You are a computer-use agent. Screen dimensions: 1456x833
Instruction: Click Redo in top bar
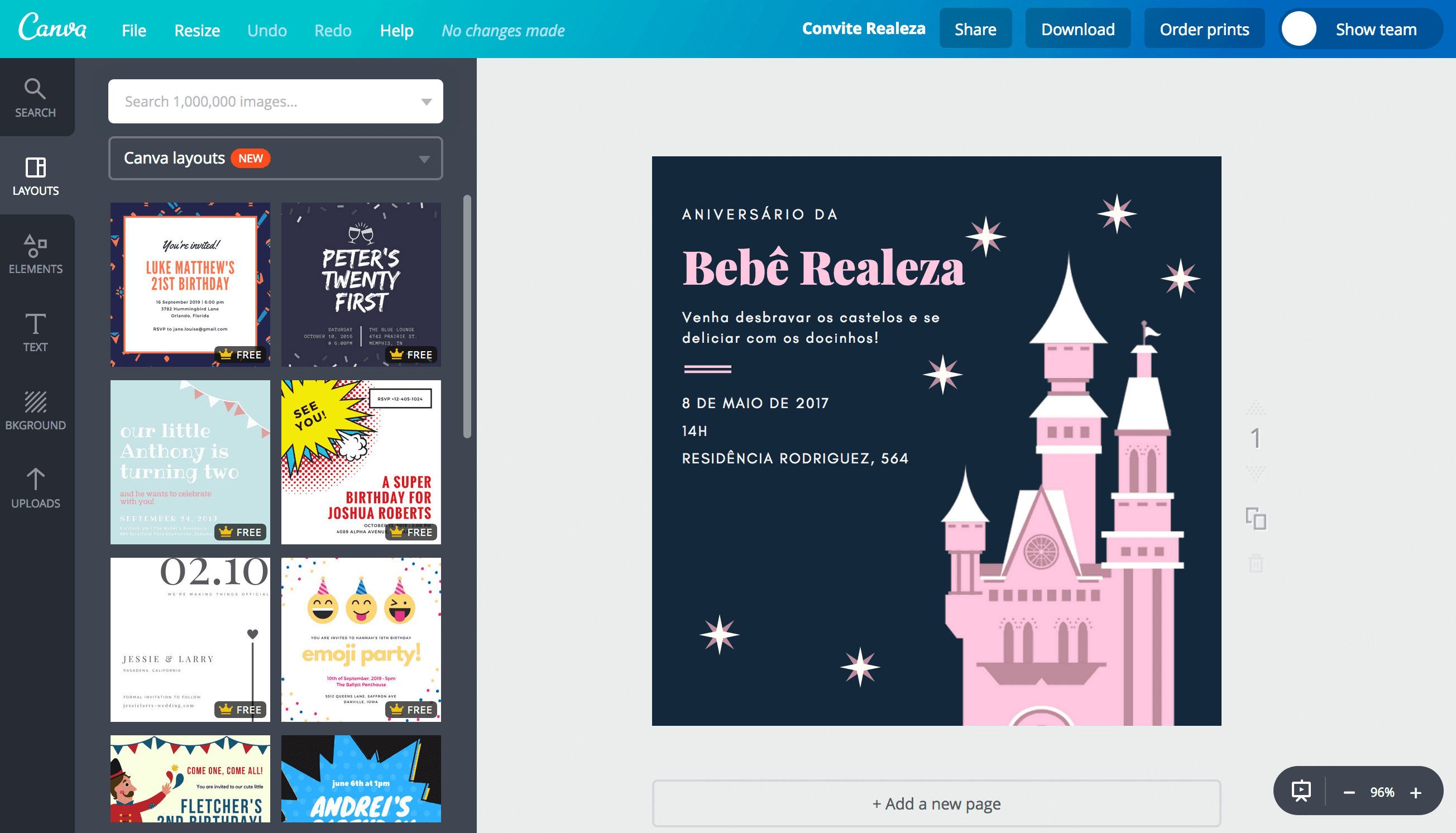point(333,30)
